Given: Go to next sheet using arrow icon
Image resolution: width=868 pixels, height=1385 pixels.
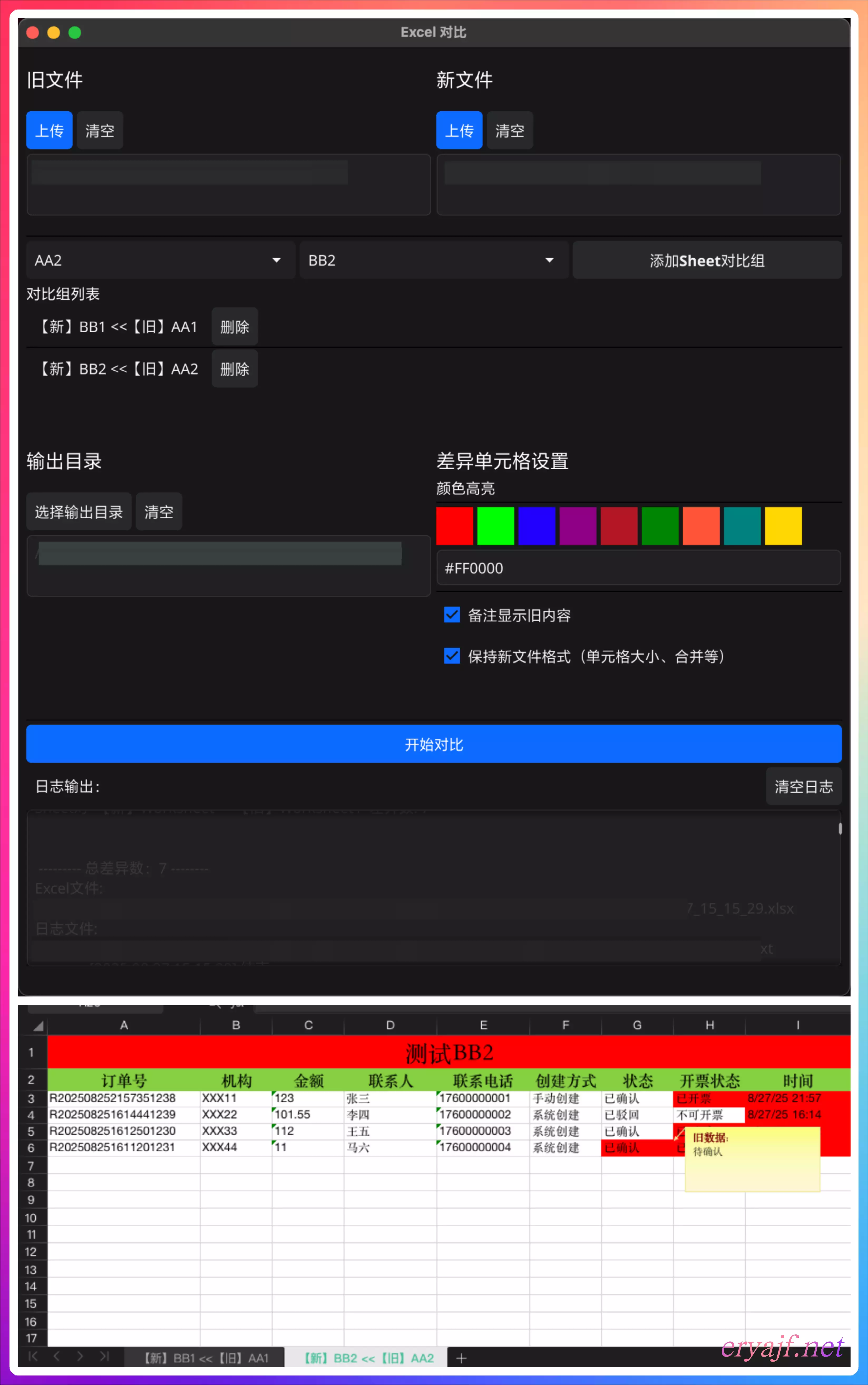Looking at the screenshot, I should click(x=80, y=1356).
